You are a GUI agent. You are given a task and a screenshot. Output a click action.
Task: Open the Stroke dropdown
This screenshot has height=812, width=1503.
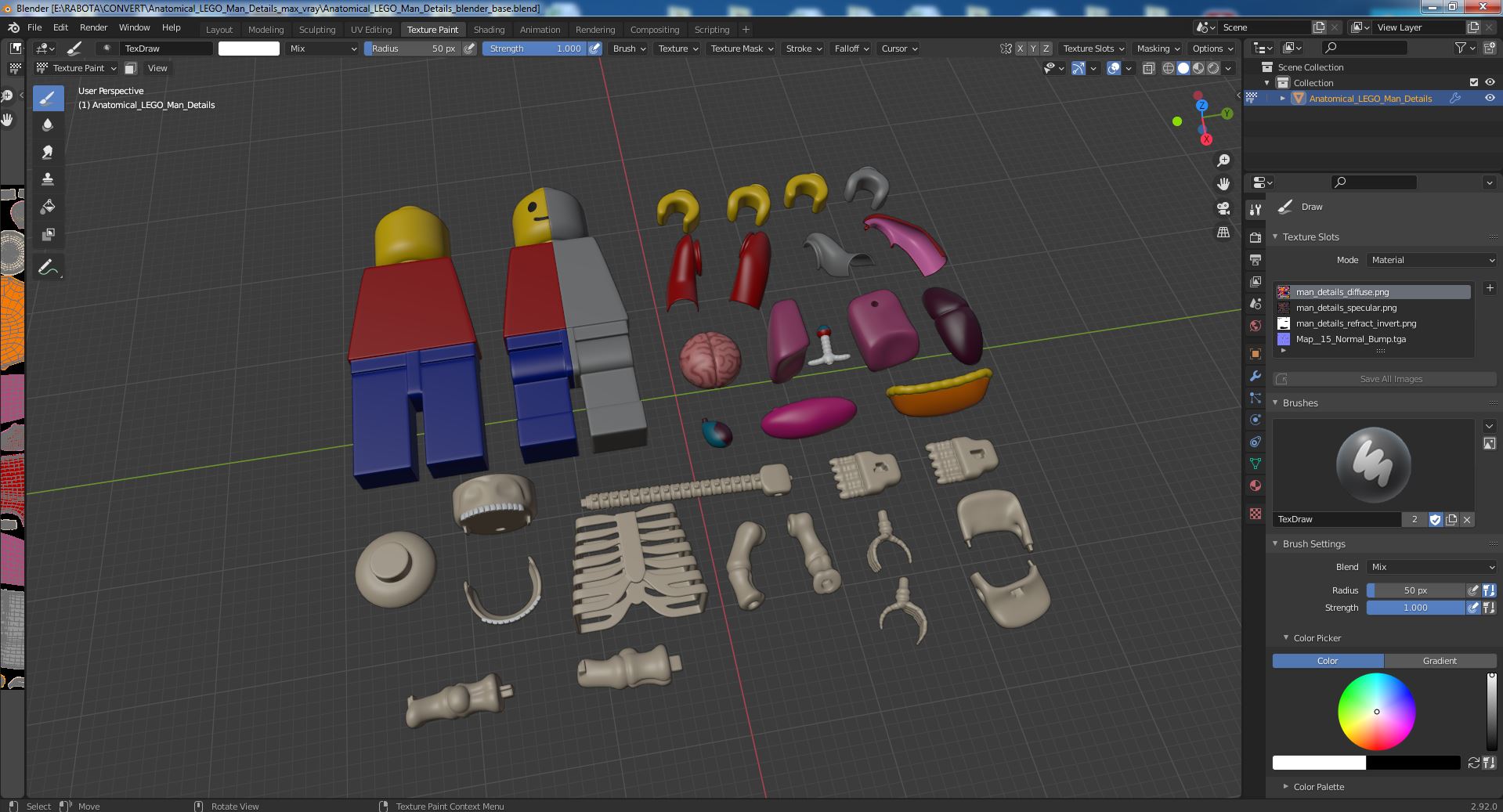804,49
